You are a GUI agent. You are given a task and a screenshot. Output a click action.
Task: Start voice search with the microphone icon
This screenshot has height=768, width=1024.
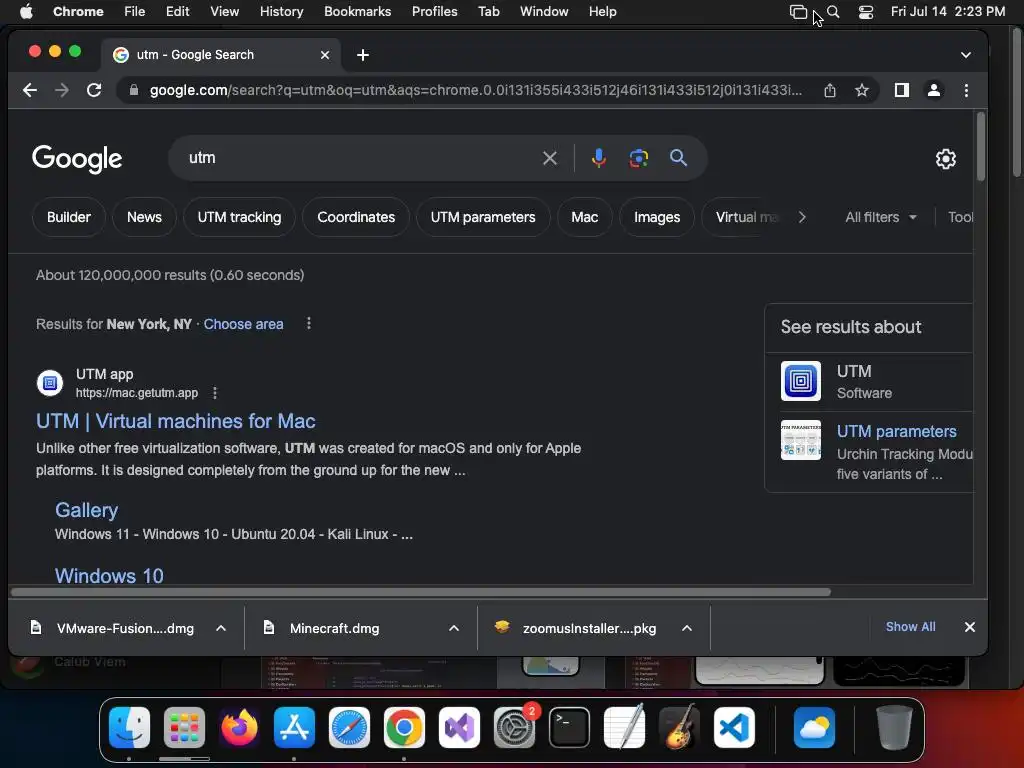pos(599,158)
